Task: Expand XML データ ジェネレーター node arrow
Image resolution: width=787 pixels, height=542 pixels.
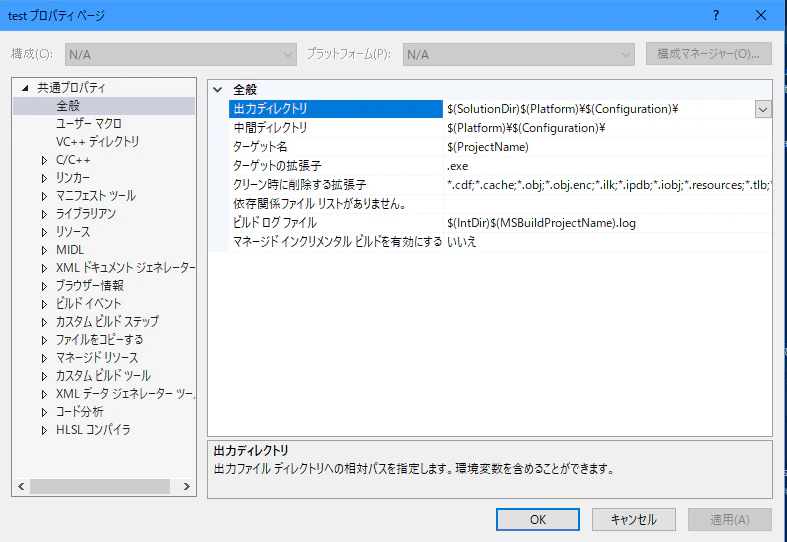Action: click(45, 394)
